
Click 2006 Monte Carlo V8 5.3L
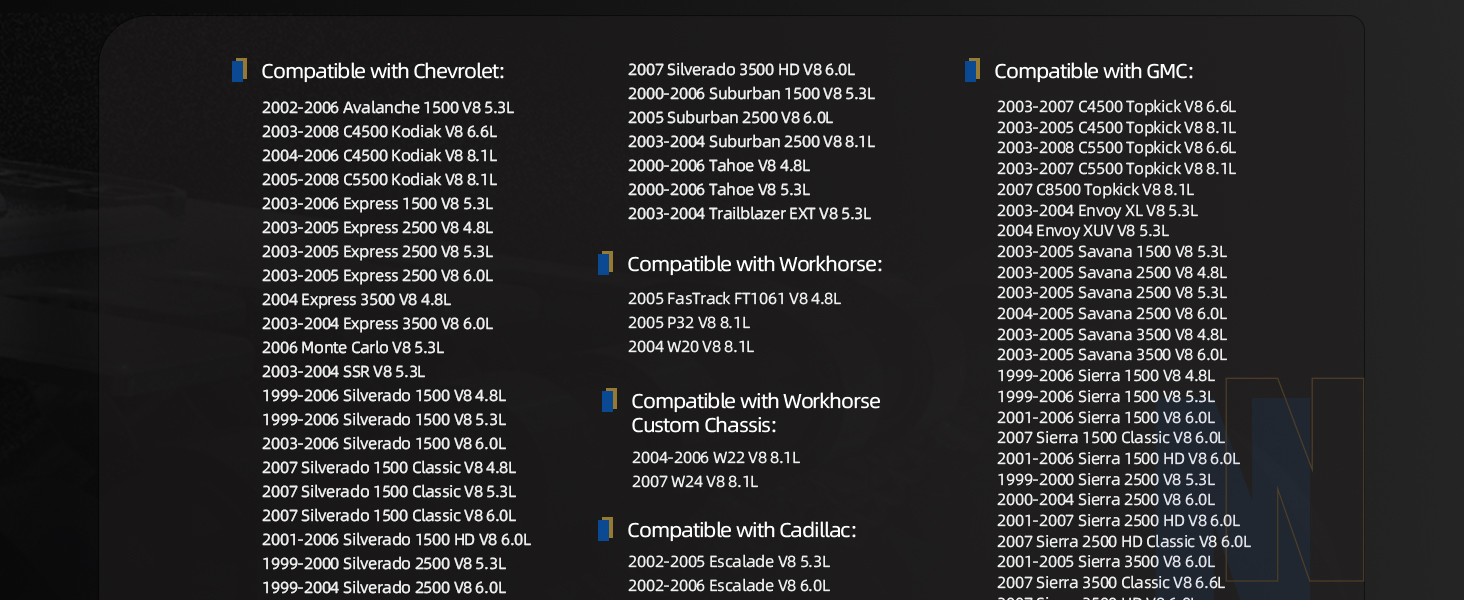[353, 347]
